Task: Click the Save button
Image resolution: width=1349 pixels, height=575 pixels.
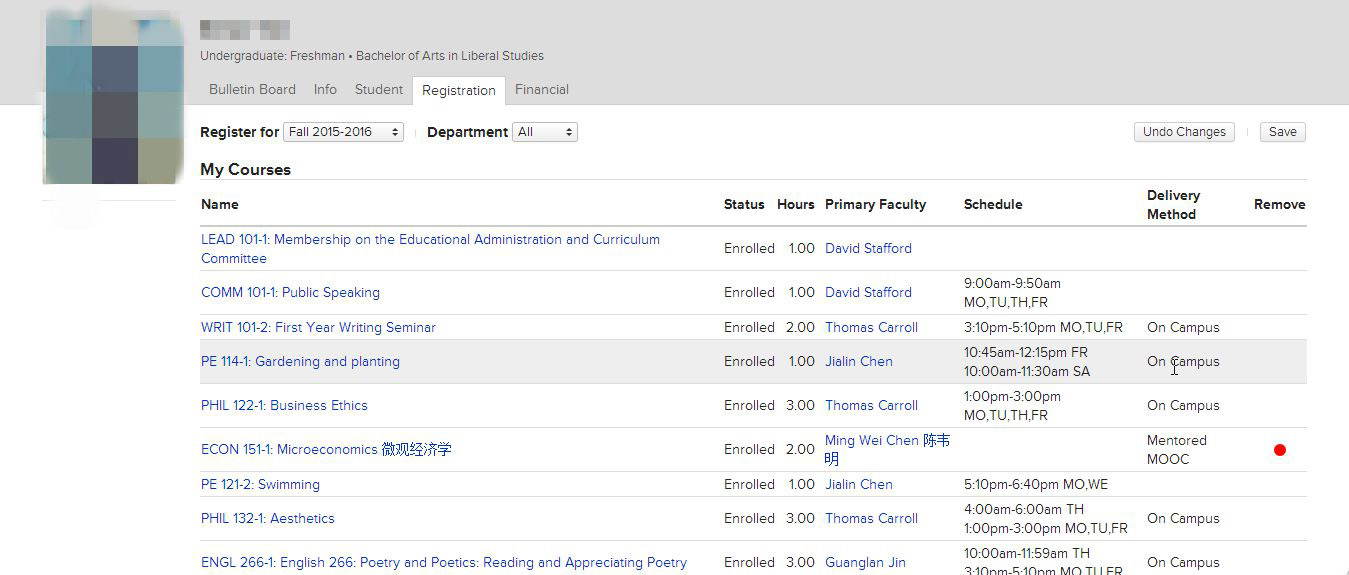Action: pos(1282,132)
